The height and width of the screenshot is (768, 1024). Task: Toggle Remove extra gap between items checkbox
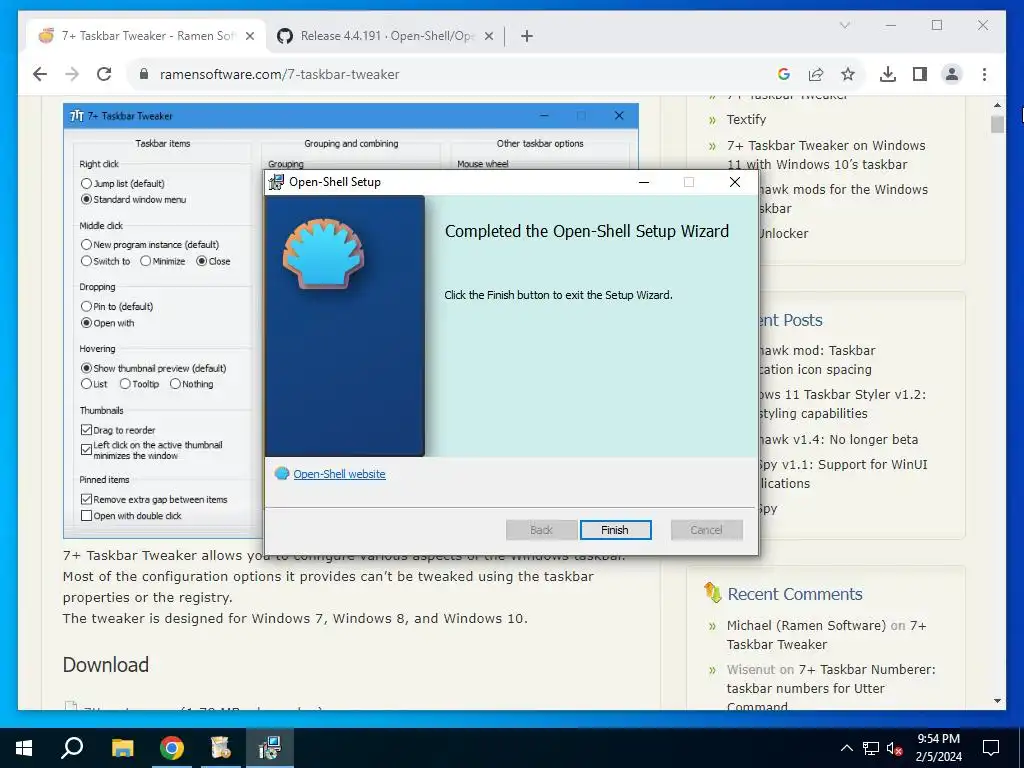click(86, 499)
